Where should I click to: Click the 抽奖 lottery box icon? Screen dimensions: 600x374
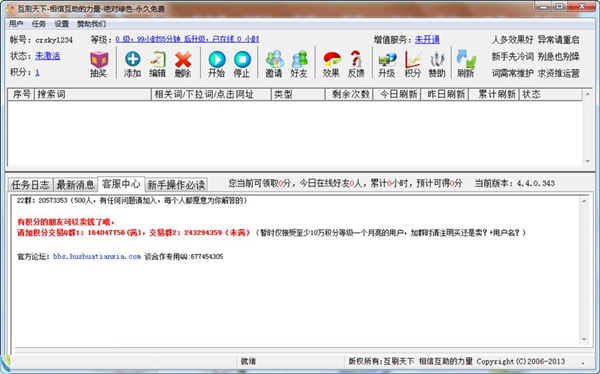(x=99, y=60)
